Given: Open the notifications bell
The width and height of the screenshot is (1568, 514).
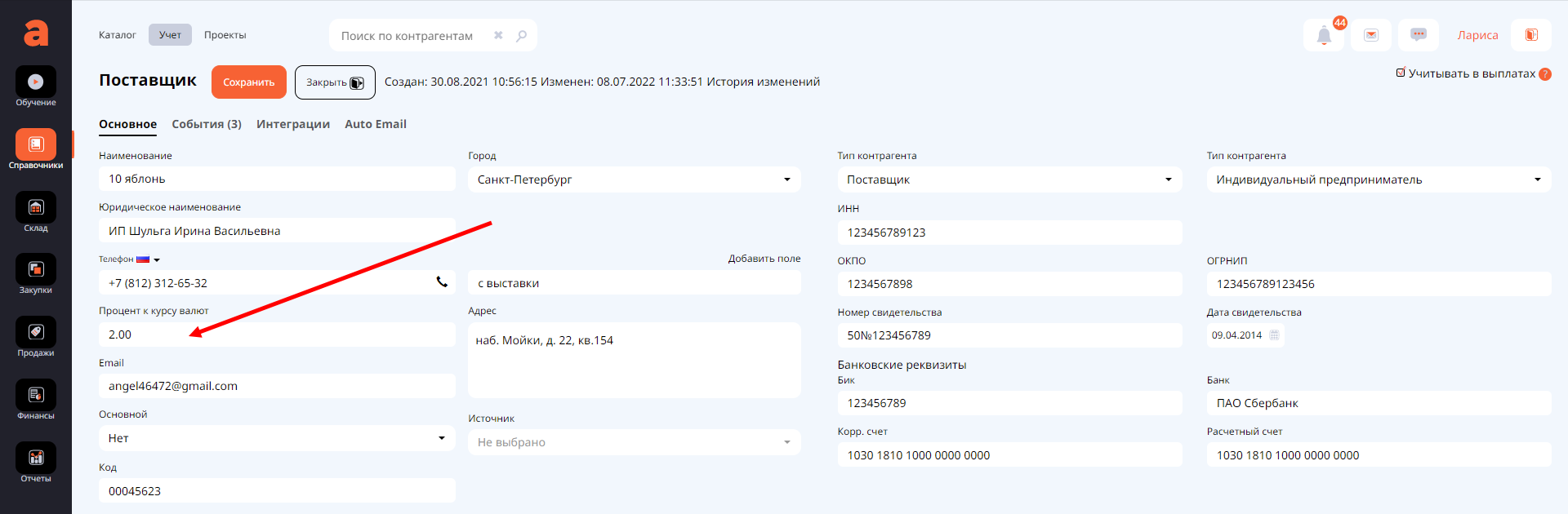Looking at the screenshot, I should point(1324,35).
